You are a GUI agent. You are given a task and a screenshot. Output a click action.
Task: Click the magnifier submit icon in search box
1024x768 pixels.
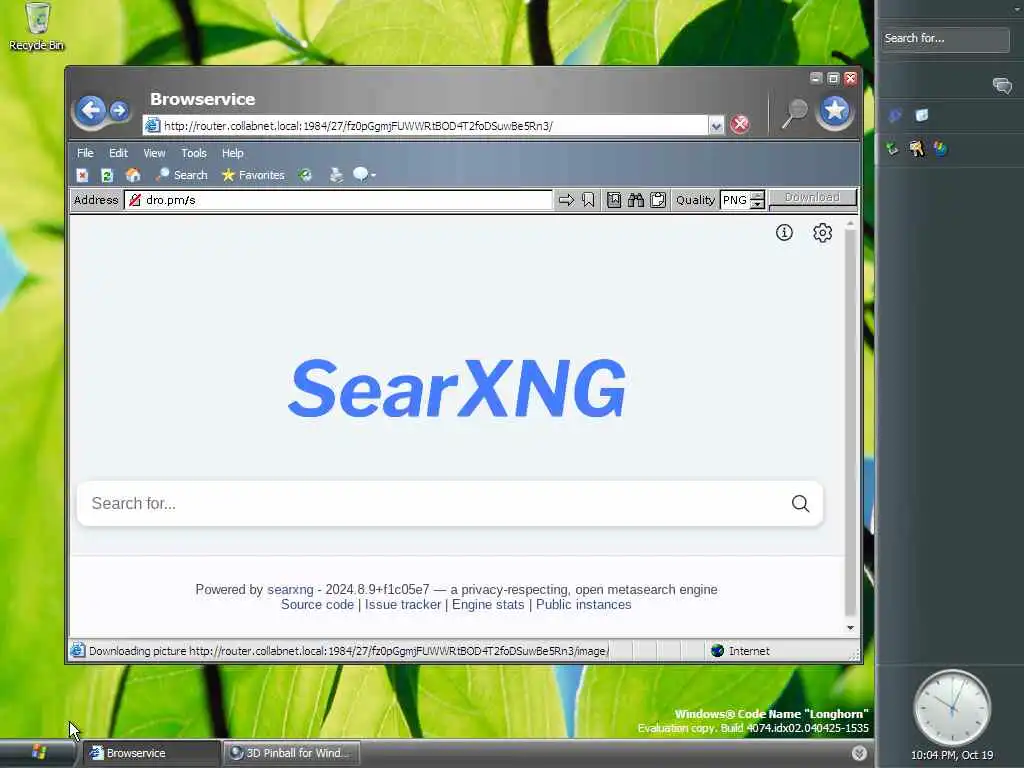801,504
